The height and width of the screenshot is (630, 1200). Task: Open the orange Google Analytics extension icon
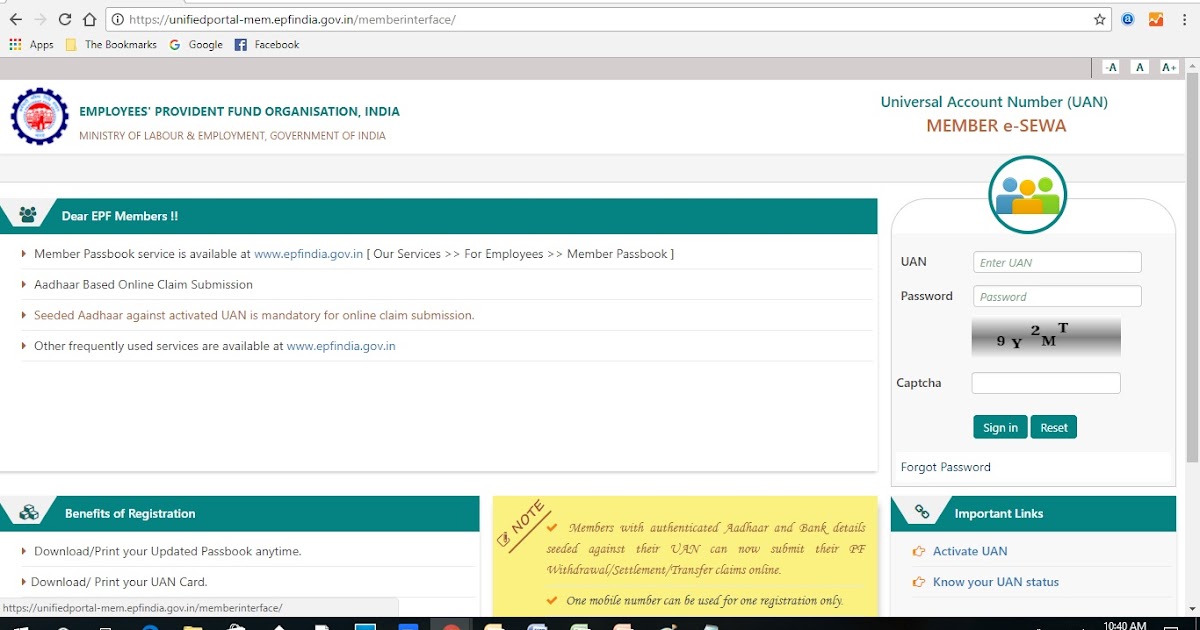[x=1155, y=18]
